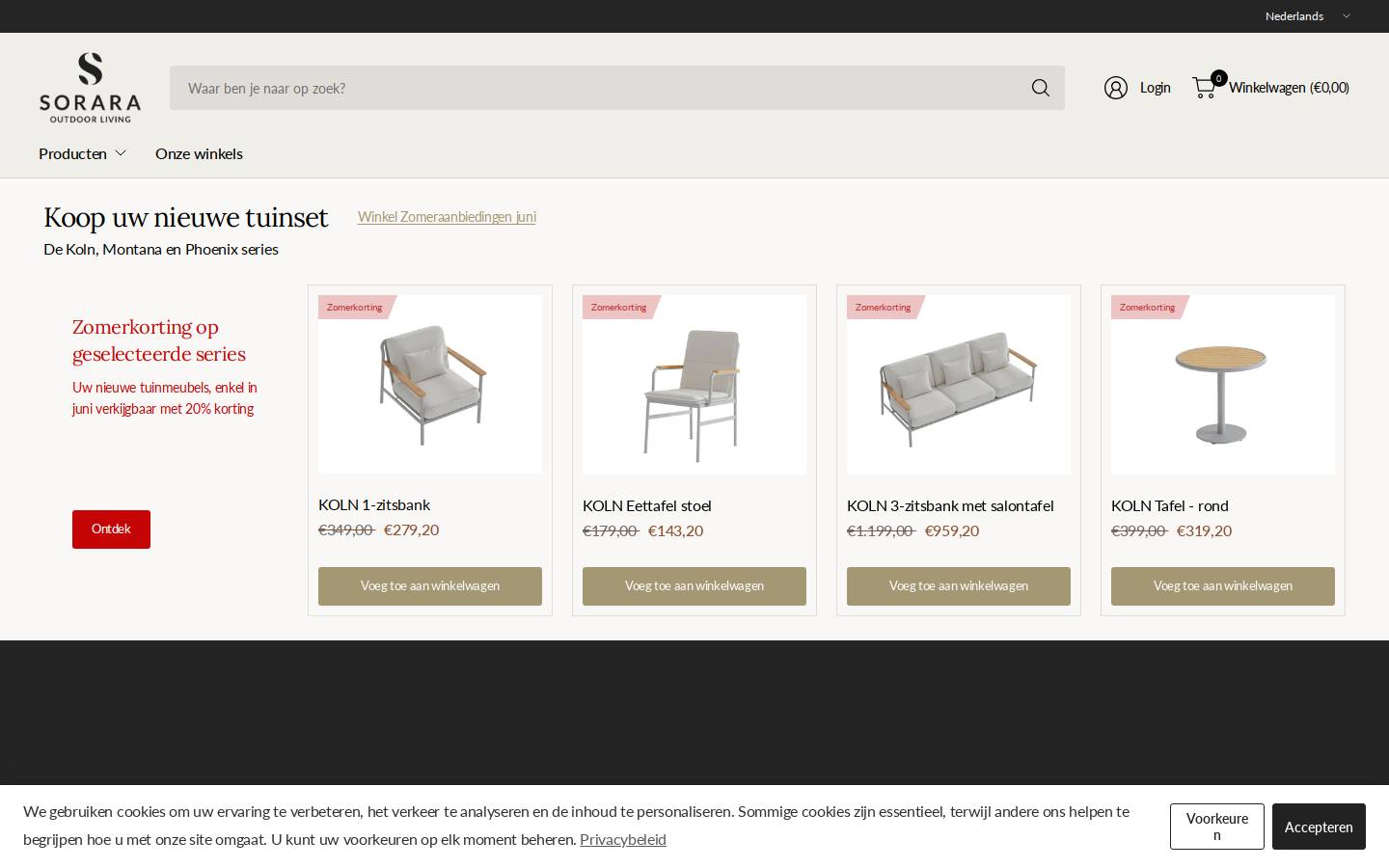Click the €959,20 sale price
The height and width of the screenshot is (868, 1389).
(952, 530)
